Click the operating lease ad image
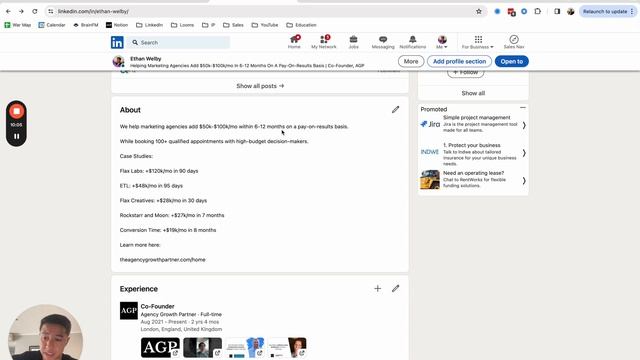This screenshot has width=640, height=360. 430,180
